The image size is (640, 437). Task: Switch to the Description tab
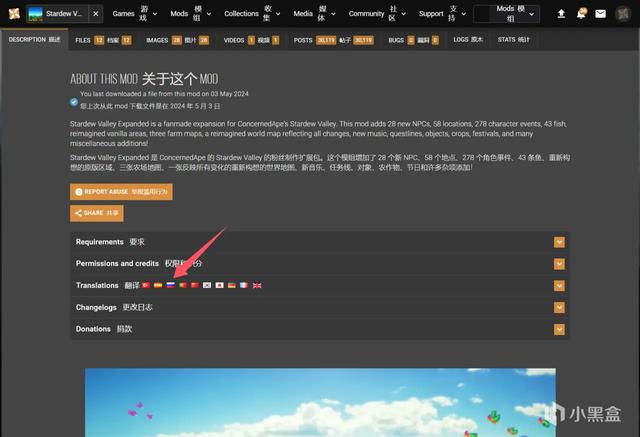(34, 40)
